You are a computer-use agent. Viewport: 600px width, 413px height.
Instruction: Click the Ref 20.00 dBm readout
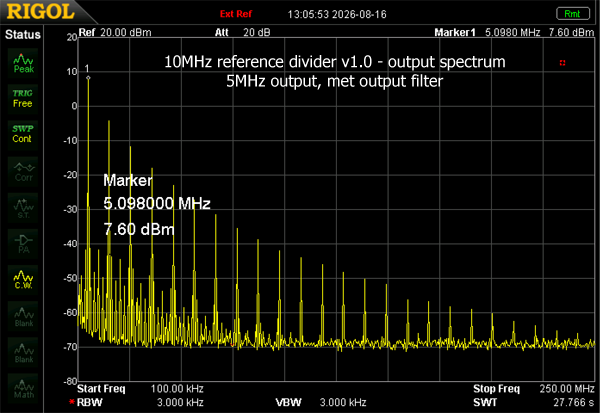(x=115, y=33)
